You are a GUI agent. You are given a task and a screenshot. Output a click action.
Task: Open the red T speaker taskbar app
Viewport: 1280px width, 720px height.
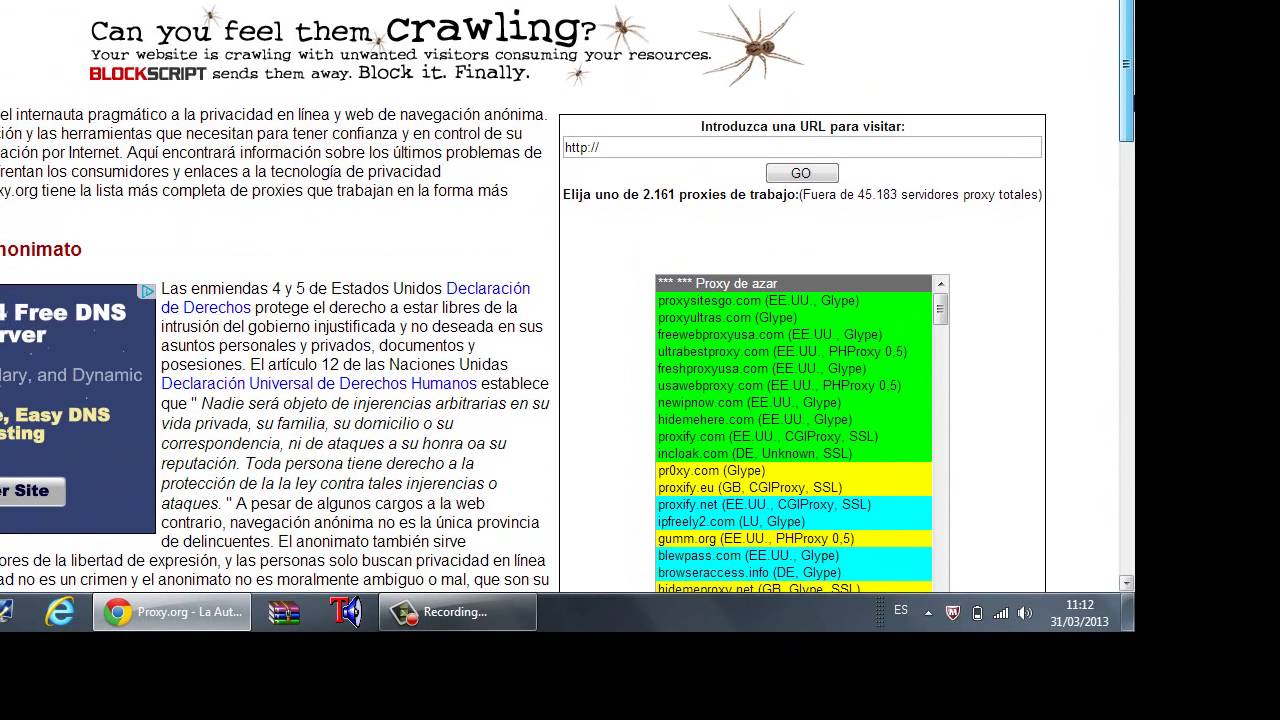pos(345,612)
